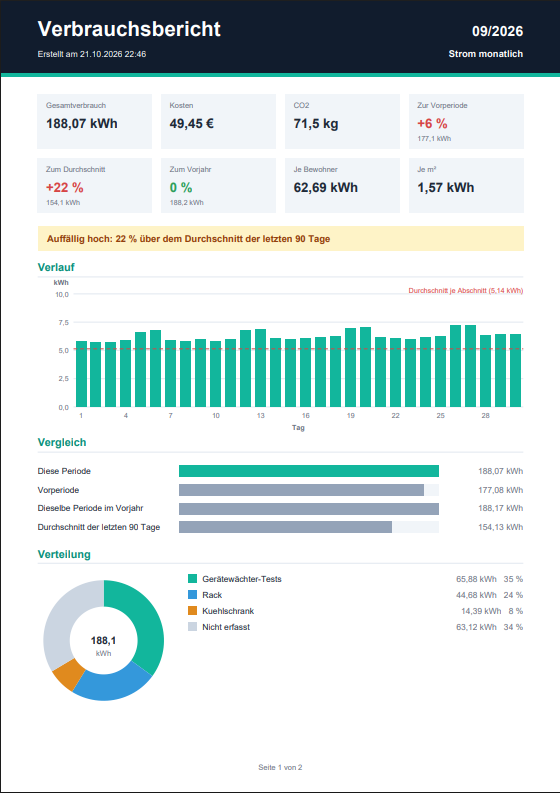Click the 14,39 kWh distribution value

pyautogui.click(x=481, y=611)
